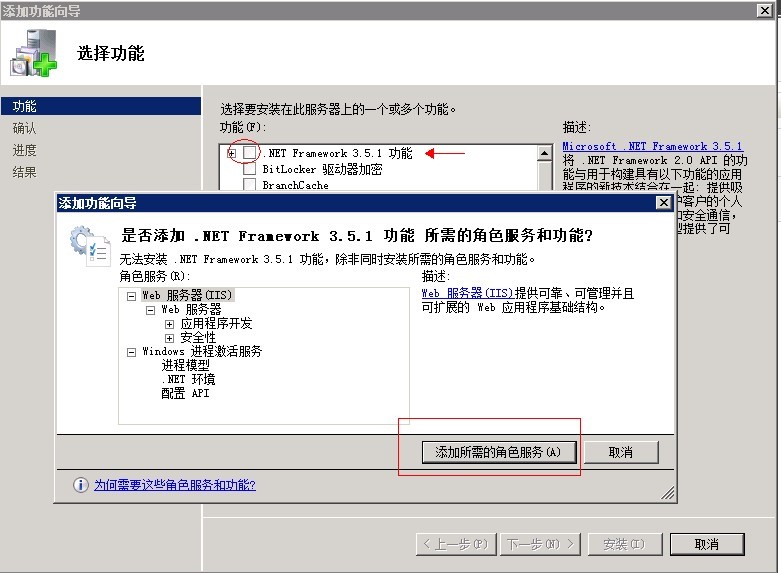Click the Add Features wizard server icon

pyautogui.click(x=34, y=53)
